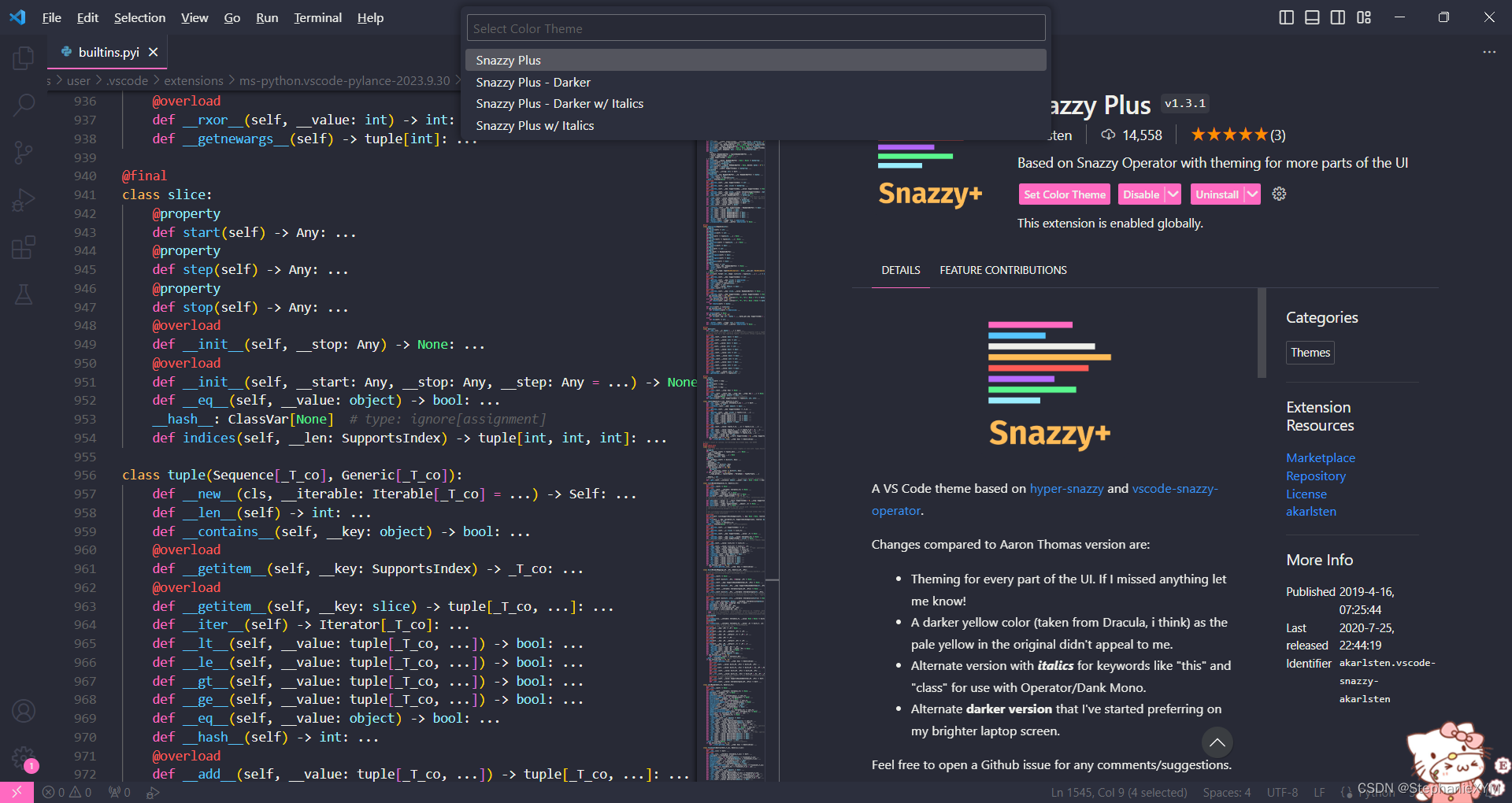The width and height of the screenshot is (1512, 803).
Task: Open the Run and Debug view
Action: pyautogui.click(x=24, y=201)
